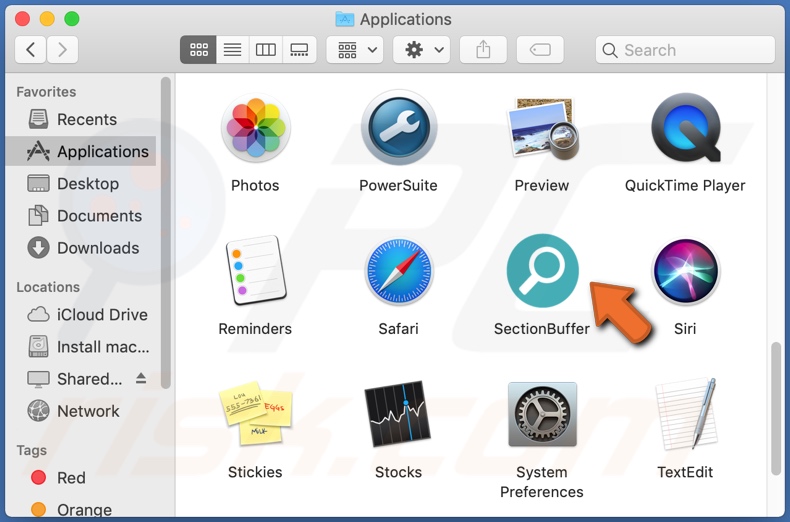Open the Photos app icon
The image size is (790, 522).
(x=255, y=128)
